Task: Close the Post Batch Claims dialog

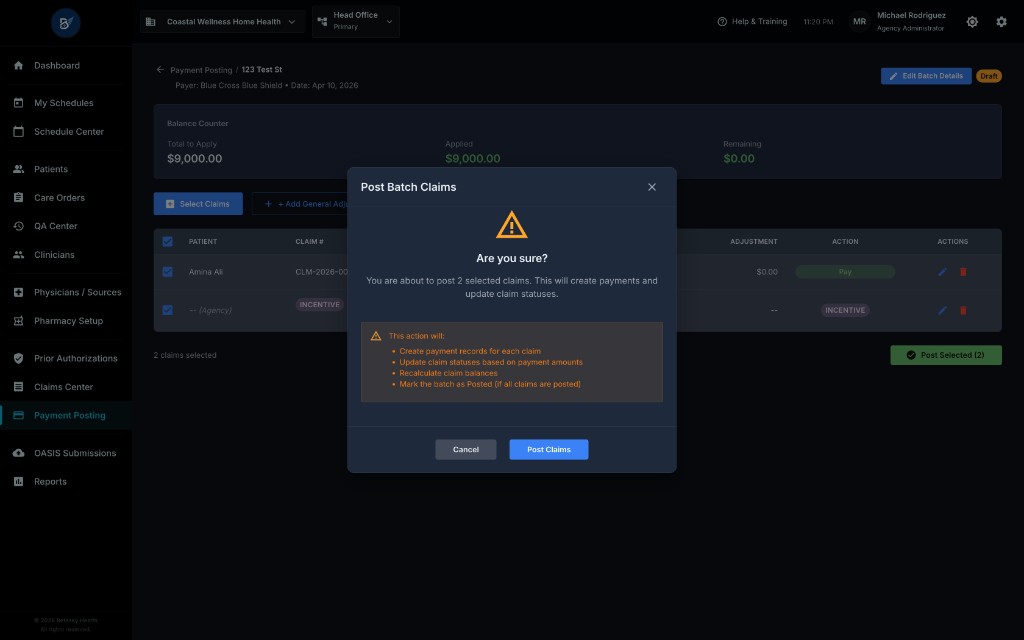Action: point(652,187)
